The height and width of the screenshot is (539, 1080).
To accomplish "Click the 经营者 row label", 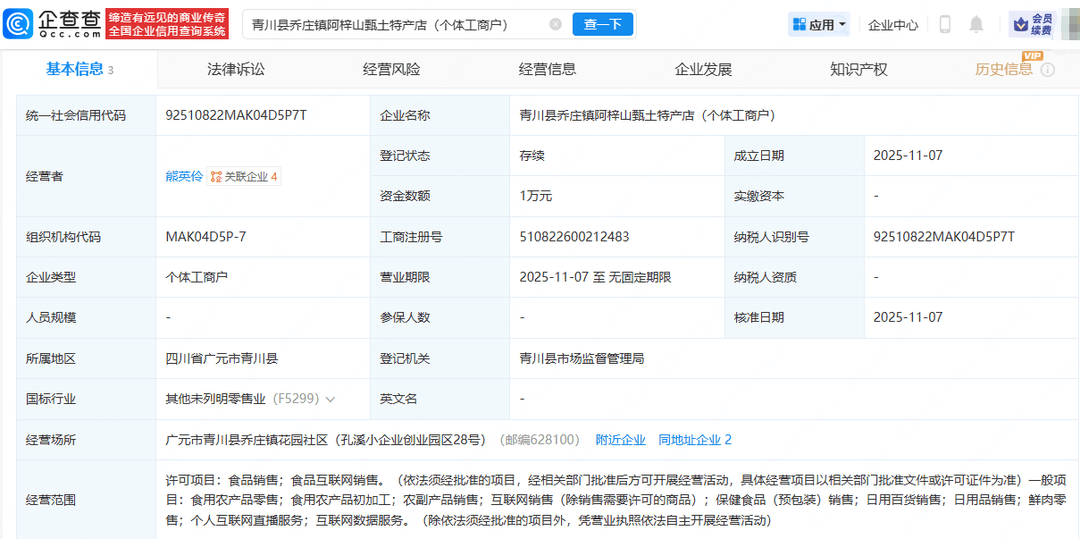I will click(x=44, y=176).
